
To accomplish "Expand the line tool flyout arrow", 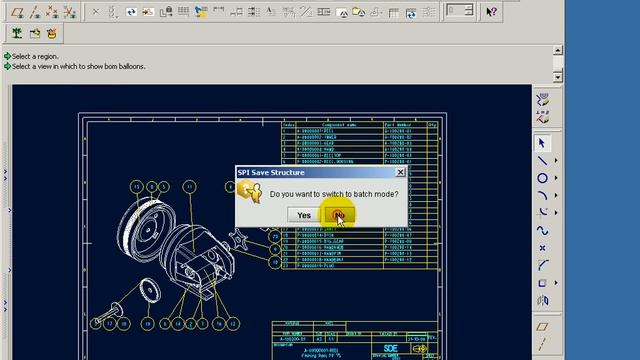I will point(556,161).
